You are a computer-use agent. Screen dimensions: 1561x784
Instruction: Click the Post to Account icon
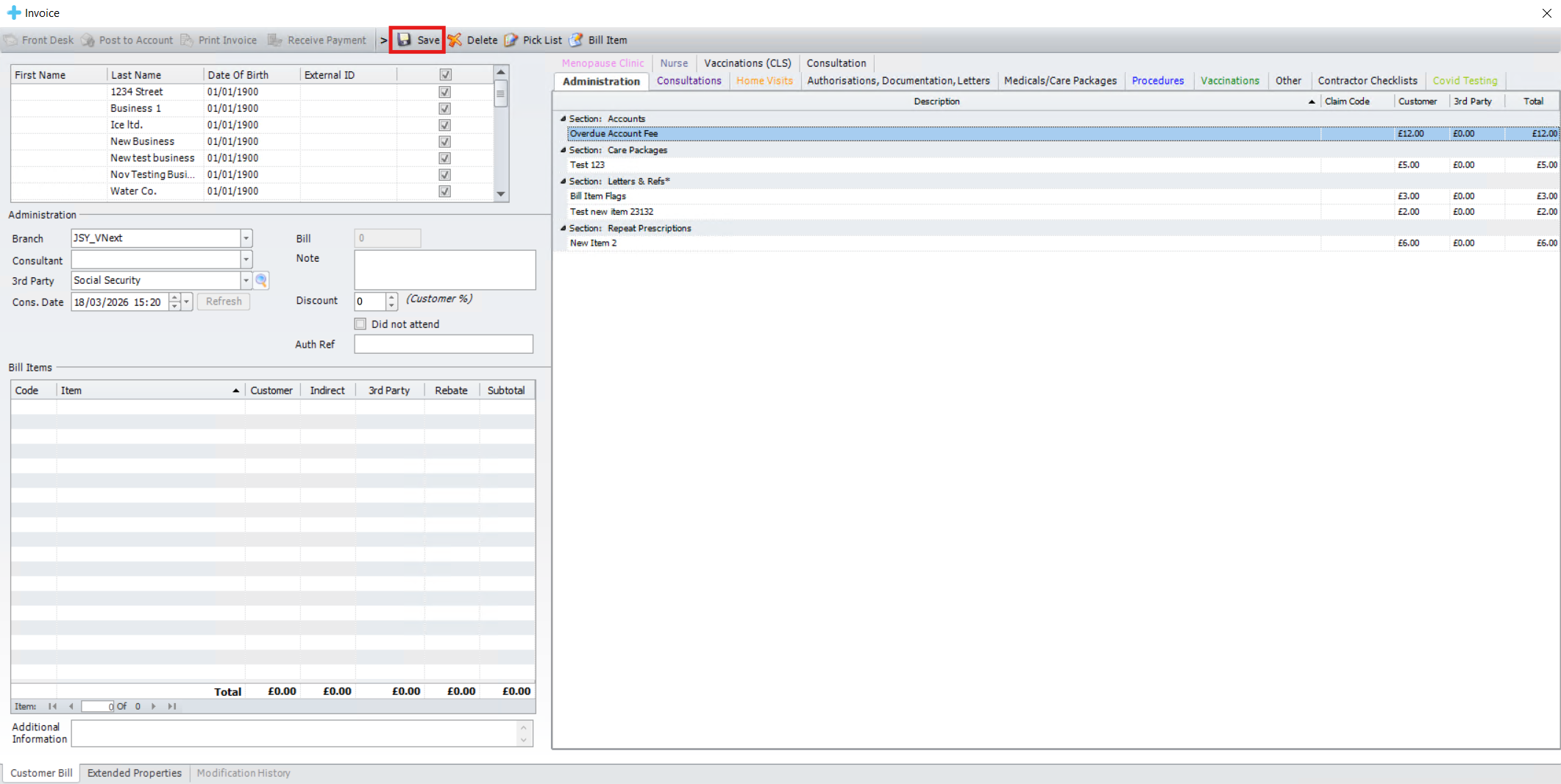point(88,40)
